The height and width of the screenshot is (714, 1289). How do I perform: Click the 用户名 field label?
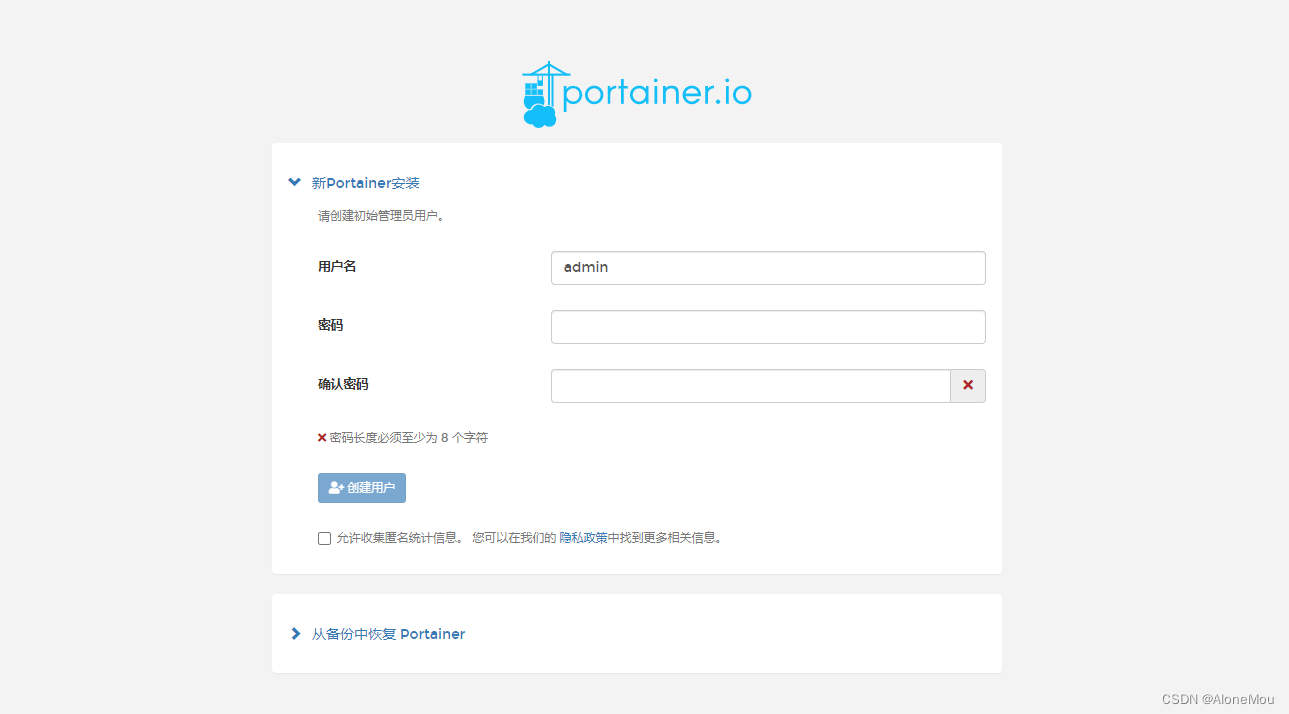[337, 267]
